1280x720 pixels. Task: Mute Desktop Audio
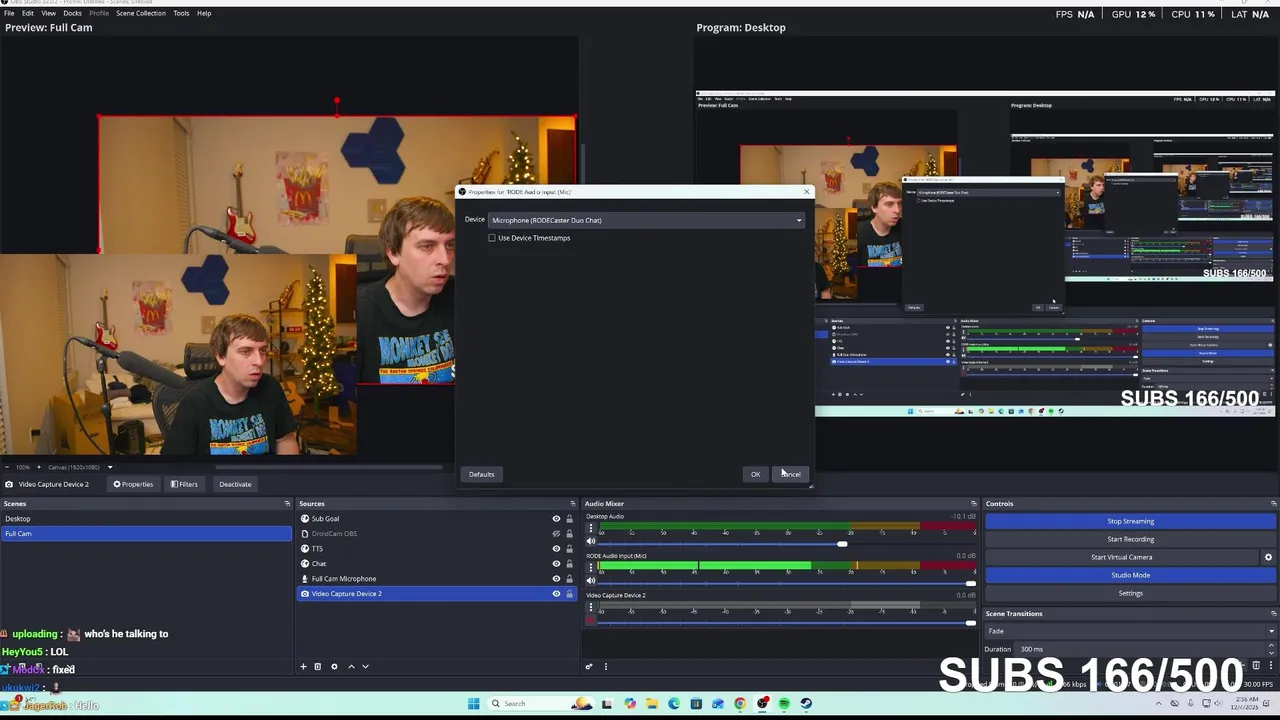(590, 542)
